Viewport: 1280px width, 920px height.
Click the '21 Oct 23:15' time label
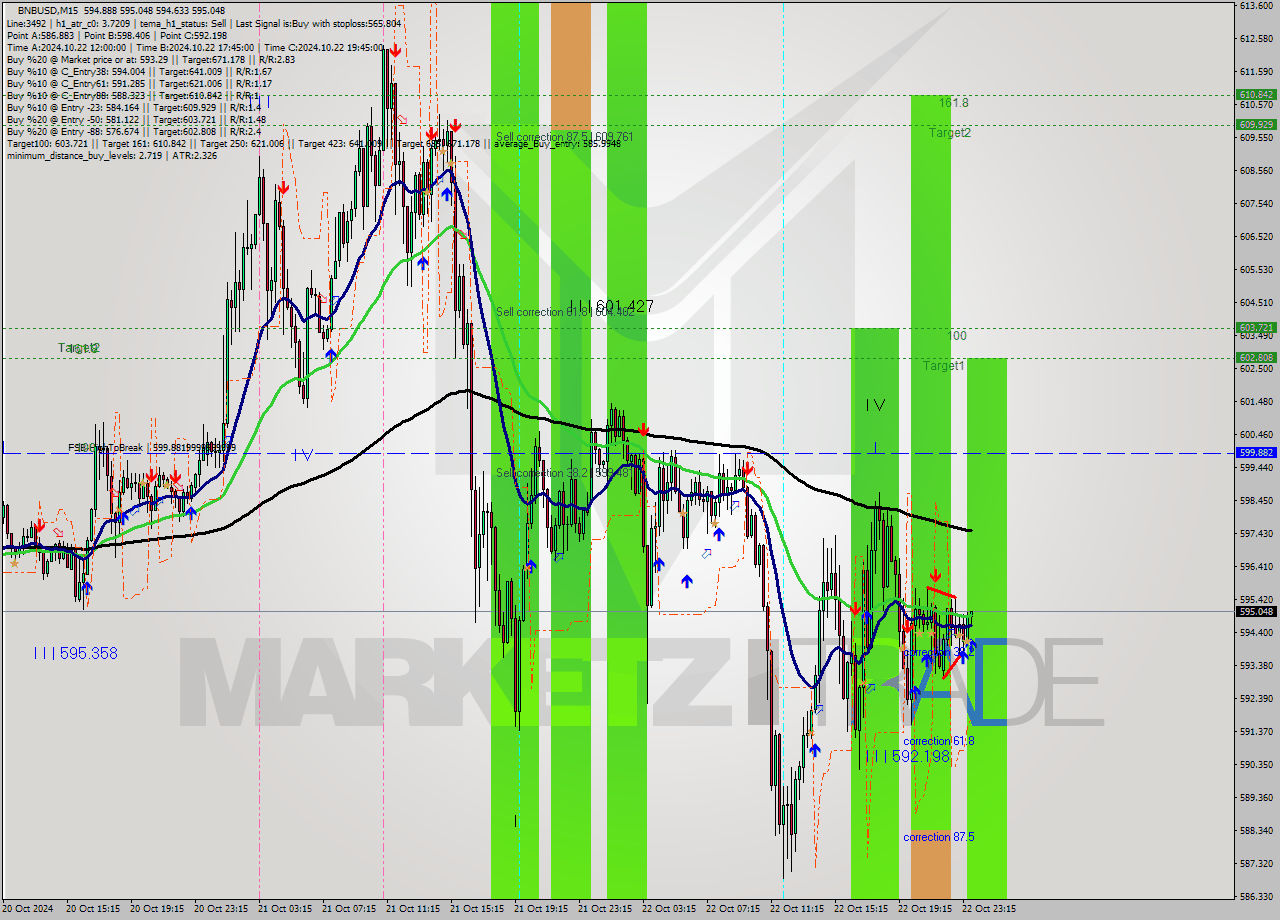(604, 909)
